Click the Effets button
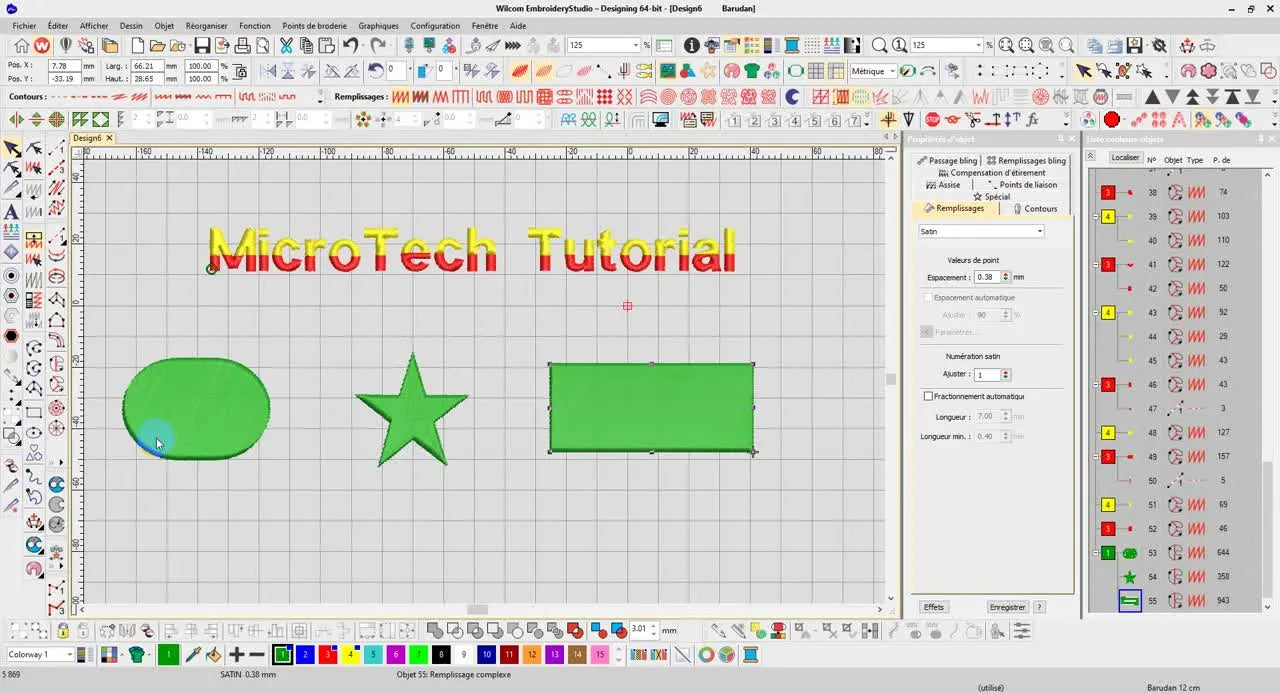This screenshot has width=1280, height=694. pos(933,607)
